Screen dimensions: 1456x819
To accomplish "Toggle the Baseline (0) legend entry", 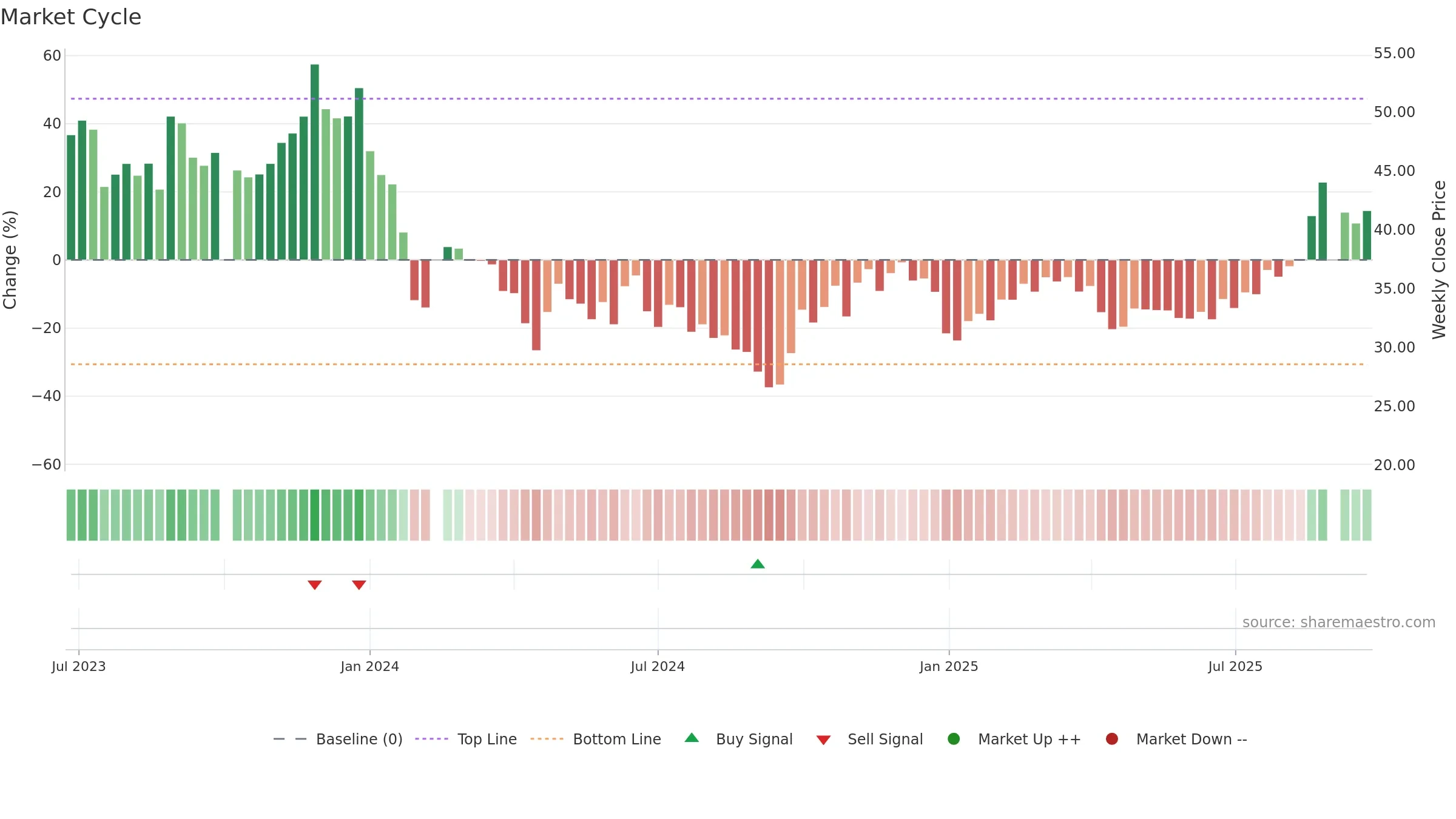I will (x=338, y=739).
